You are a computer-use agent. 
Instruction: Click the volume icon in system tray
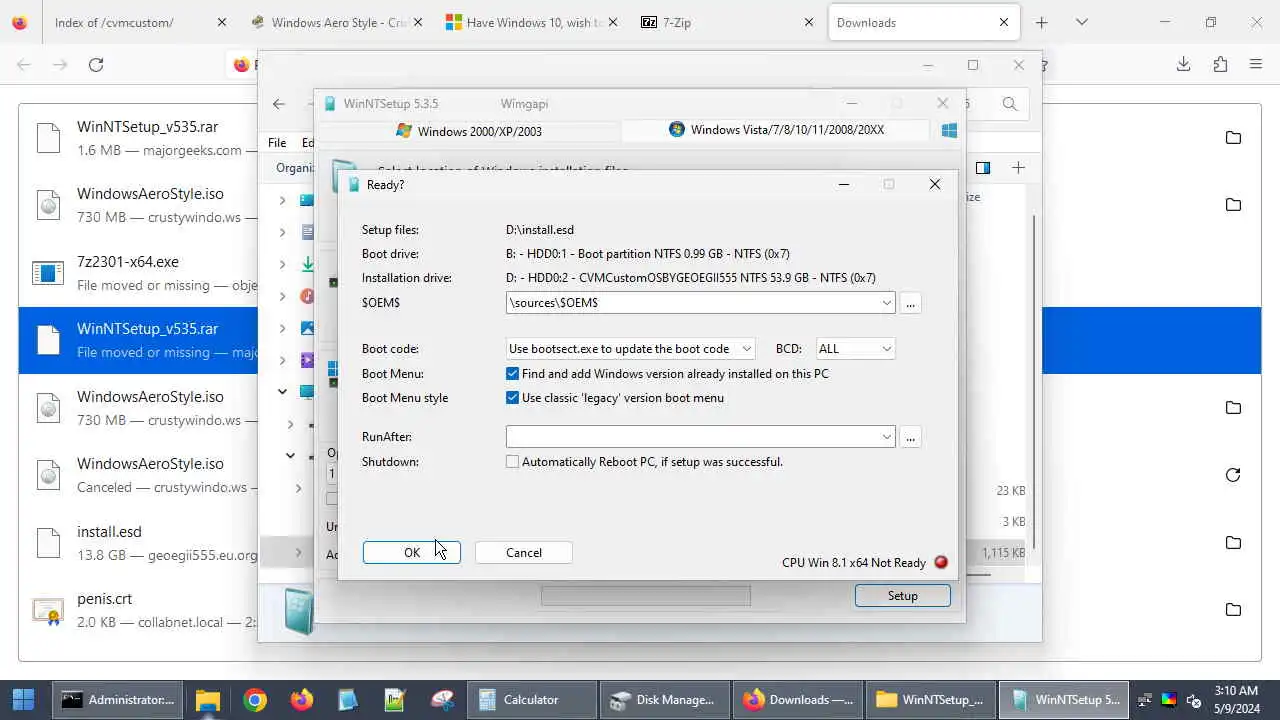pyautogui.click(x=1193, y=700)
